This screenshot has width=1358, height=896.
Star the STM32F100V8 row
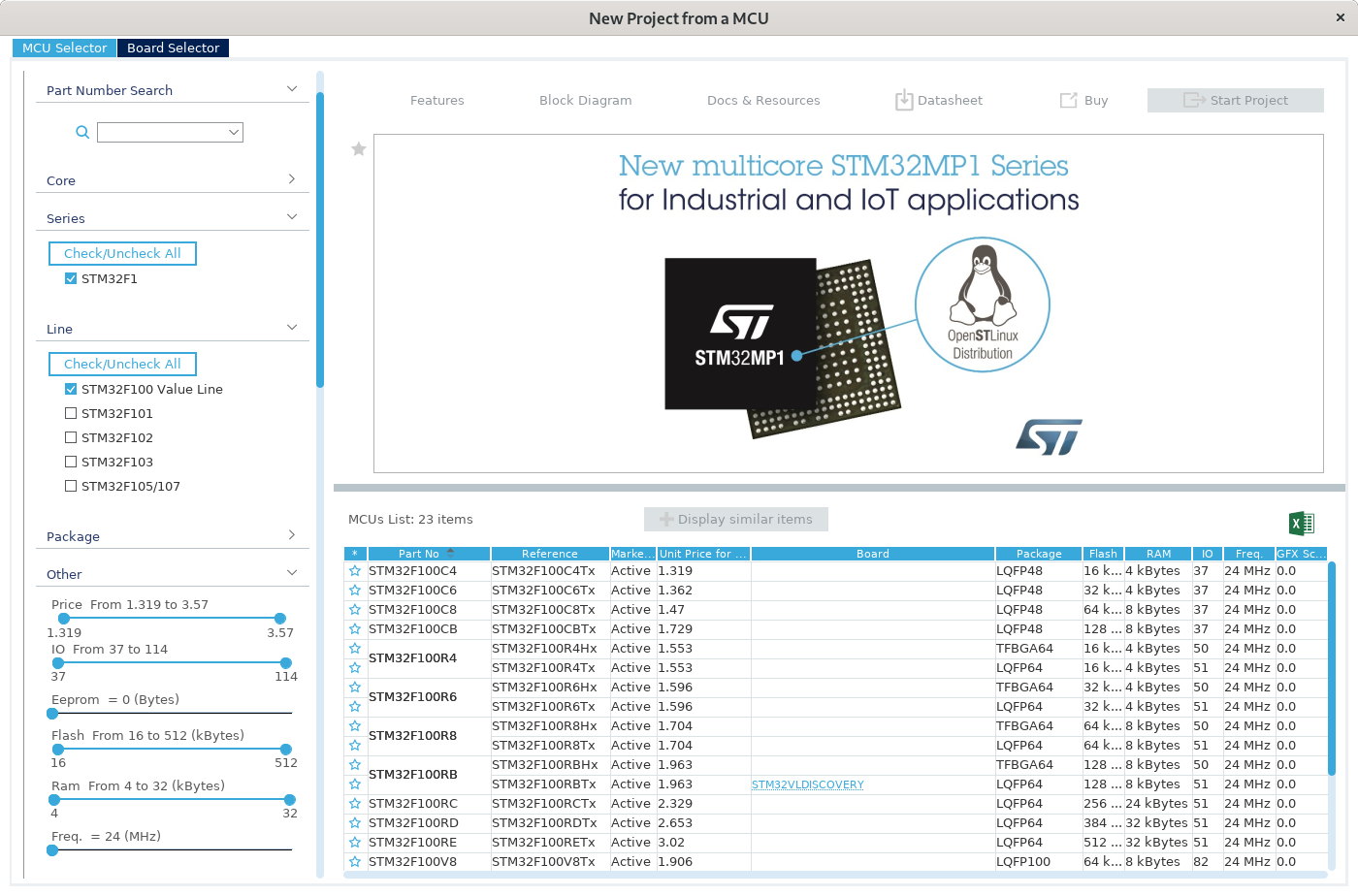355,862
